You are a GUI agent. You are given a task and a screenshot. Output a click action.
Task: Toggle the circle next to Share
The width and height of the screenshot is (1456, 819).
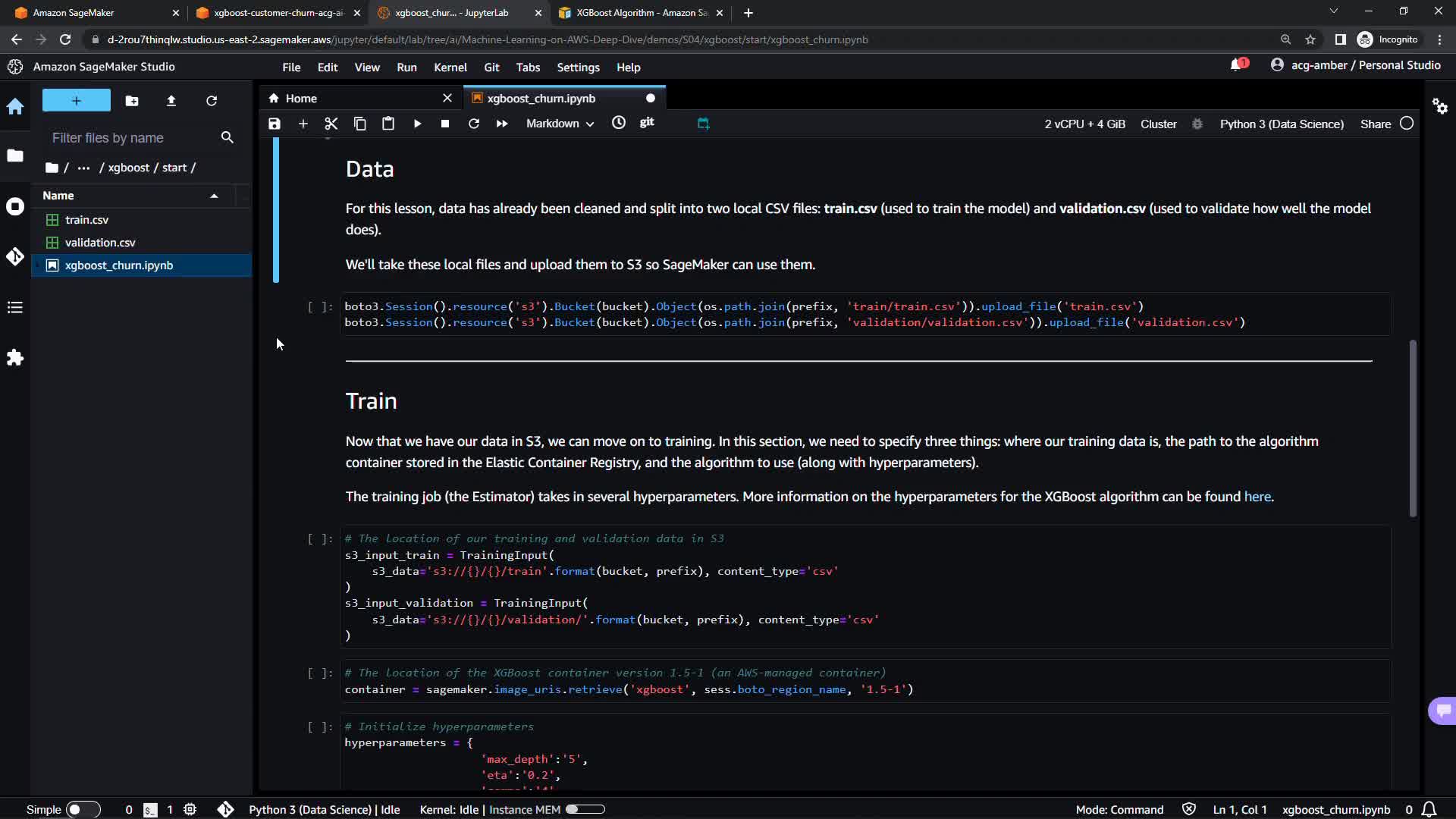(1407, 124)
